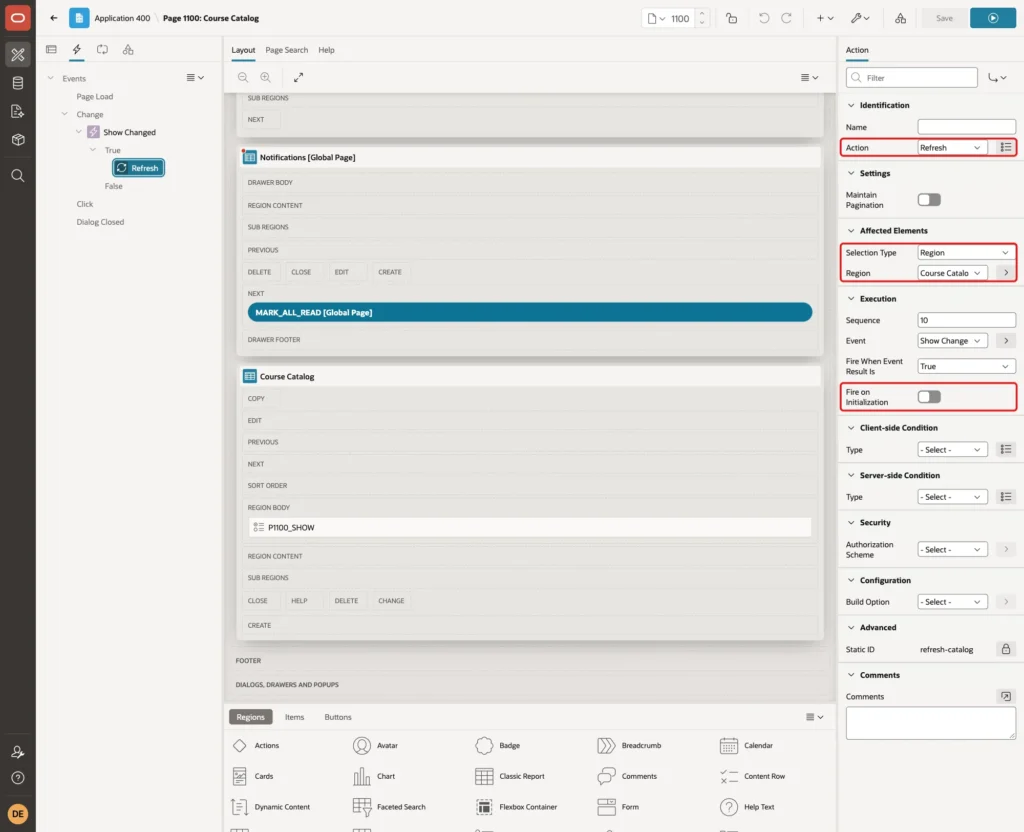Open the Event dropdown
The image size is (1024, 832).
point(952,341)
